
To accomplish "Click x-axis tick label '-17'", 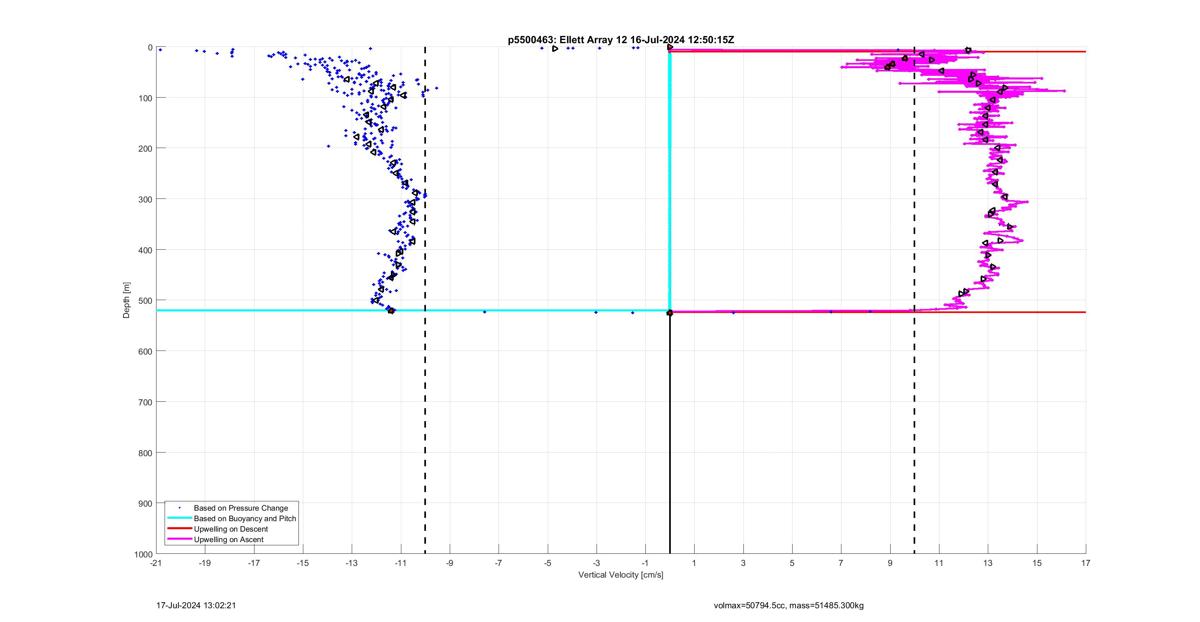I will 254,563.
